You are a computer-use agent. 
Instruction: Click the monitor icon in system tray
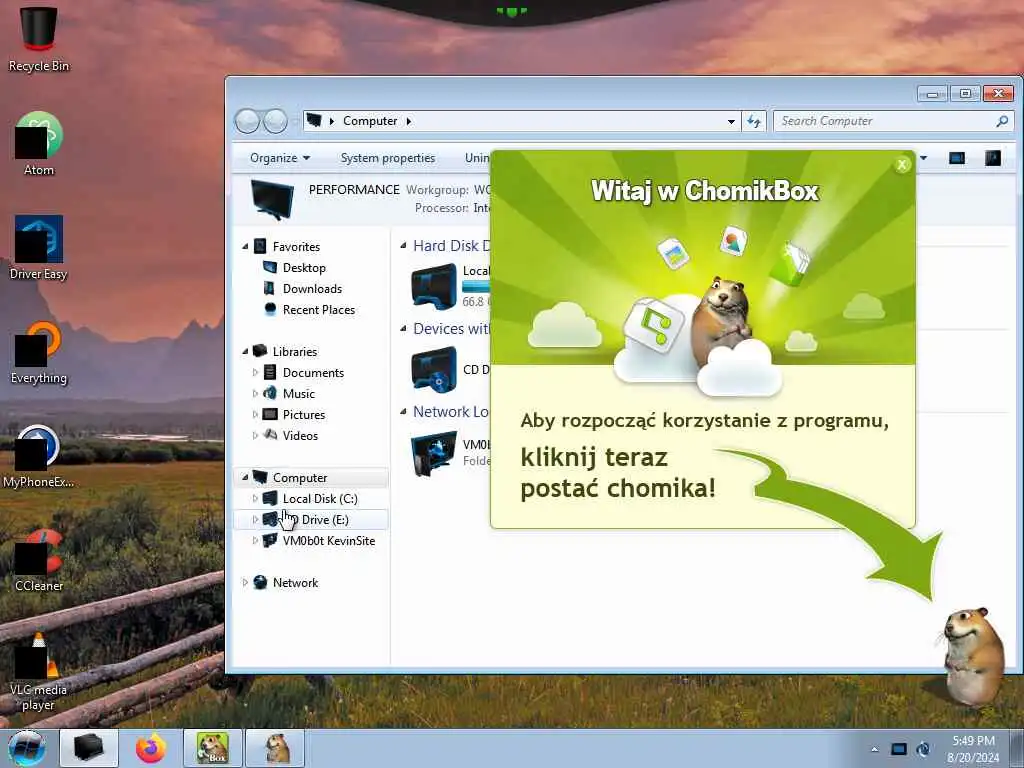tap(899, 749)
